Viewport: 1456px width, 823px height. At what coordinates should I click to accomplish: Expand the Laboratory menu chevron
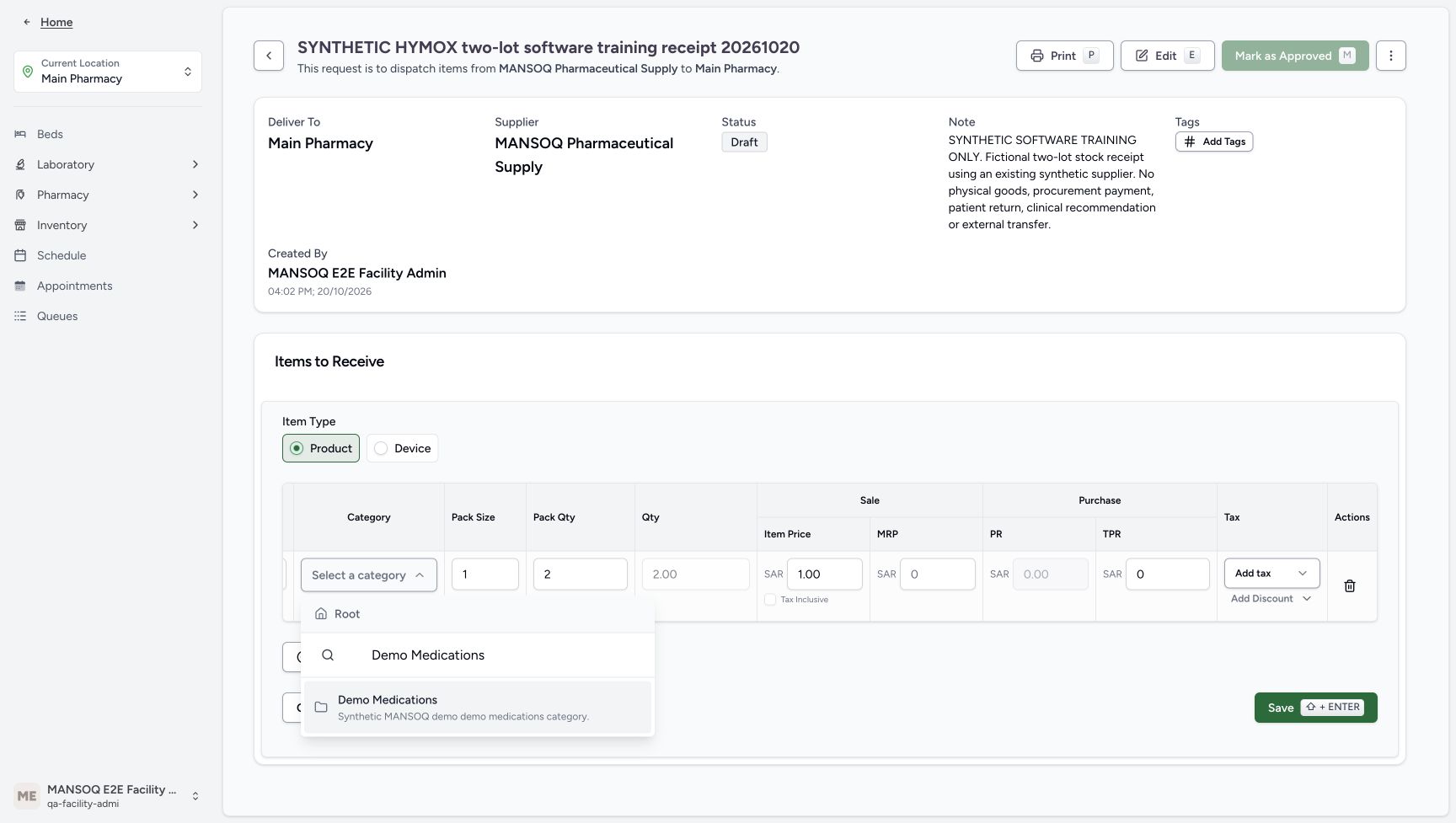point(195,164)
